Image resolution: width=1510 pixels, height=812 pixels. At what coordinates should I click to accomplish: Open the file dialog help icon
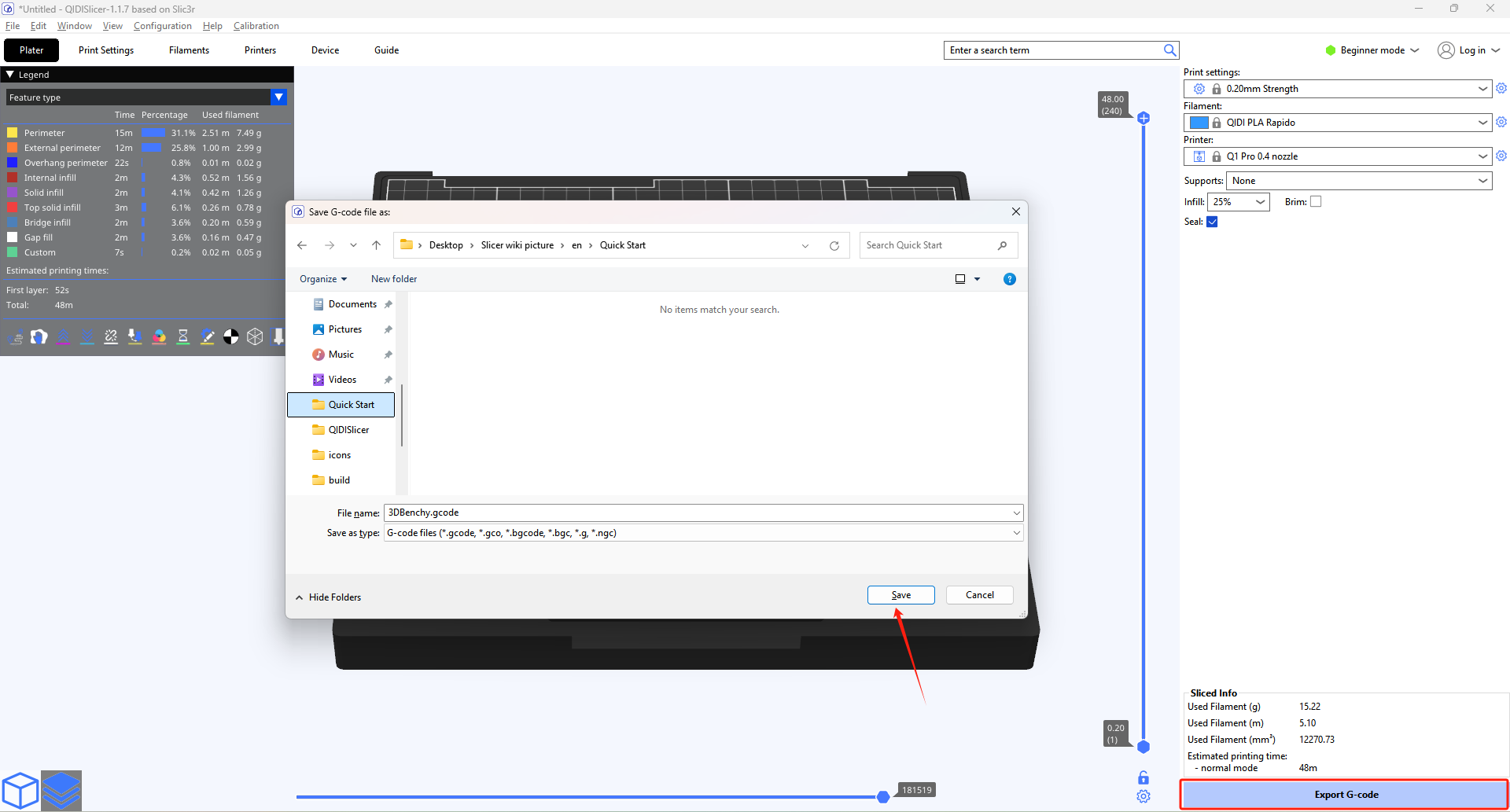point(1010,279)
